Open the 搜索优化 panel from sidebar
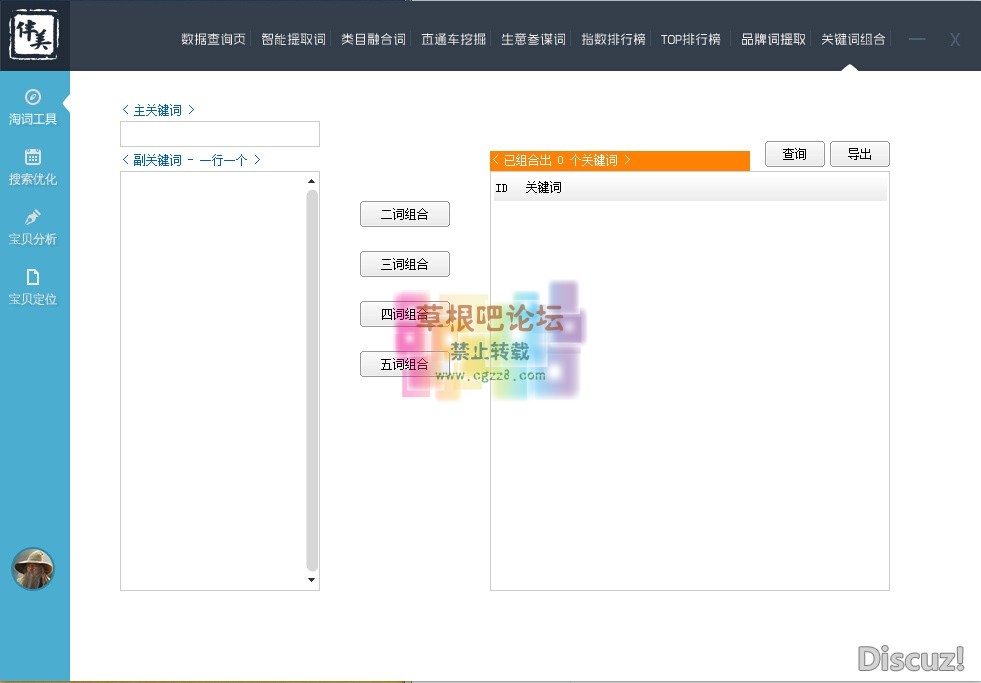The image size is (981, 683). point(34,167)
